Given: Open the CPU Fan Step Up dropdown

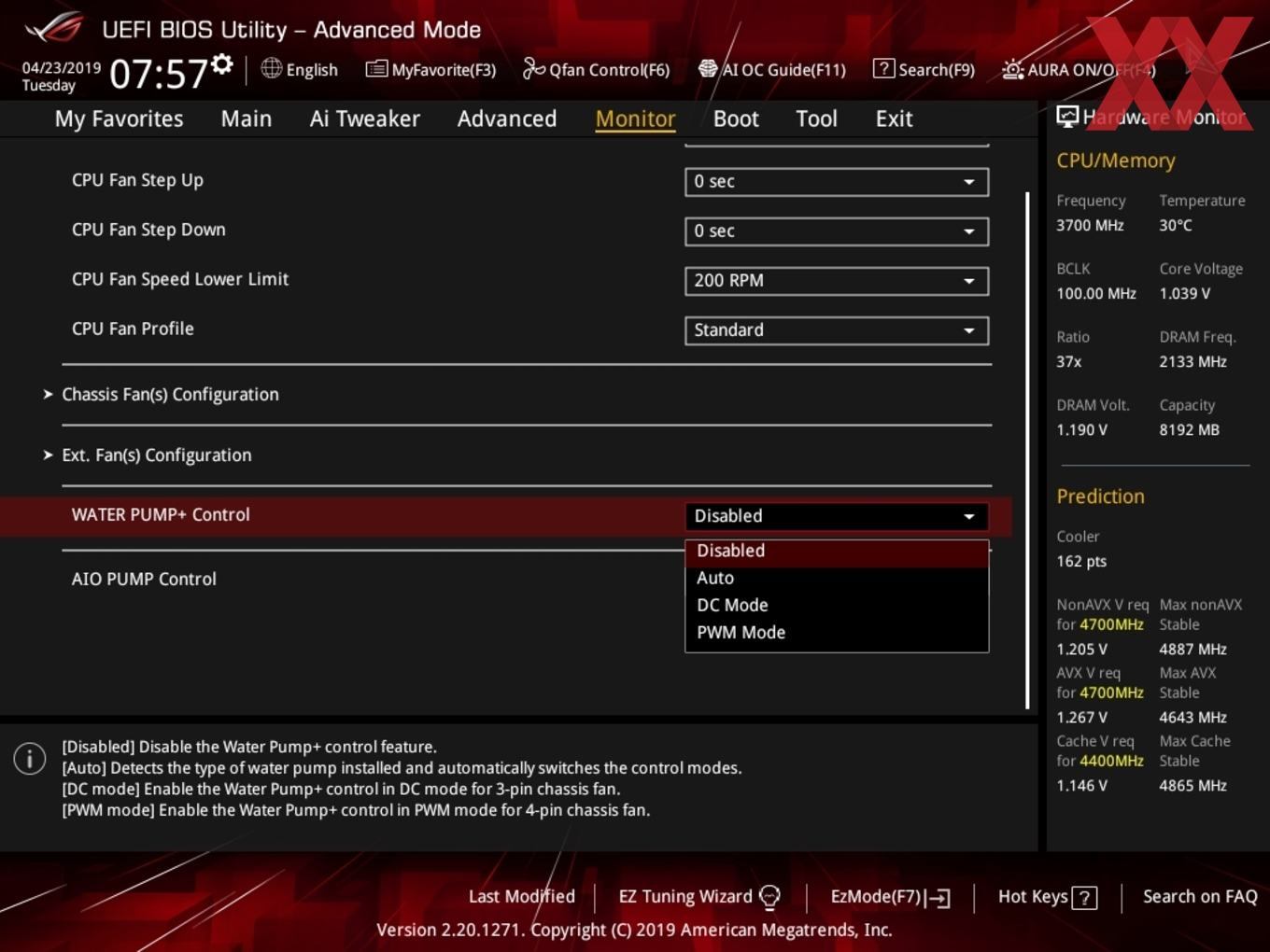Looking at the screenshot, I should [x=837, y=181].
